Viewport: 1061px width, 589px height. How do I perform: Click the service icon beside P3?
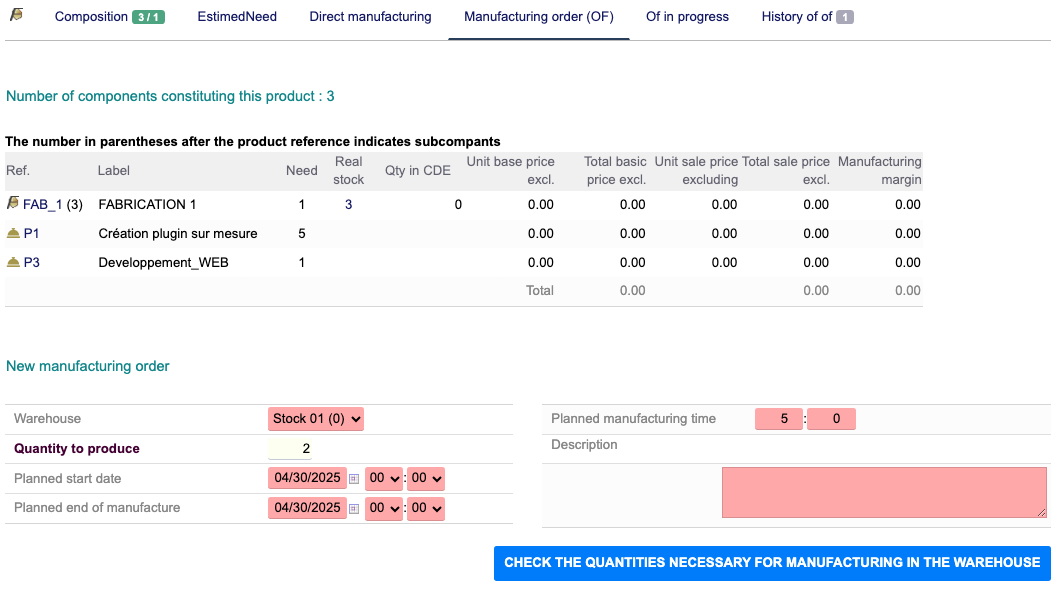tap(13, 262)
